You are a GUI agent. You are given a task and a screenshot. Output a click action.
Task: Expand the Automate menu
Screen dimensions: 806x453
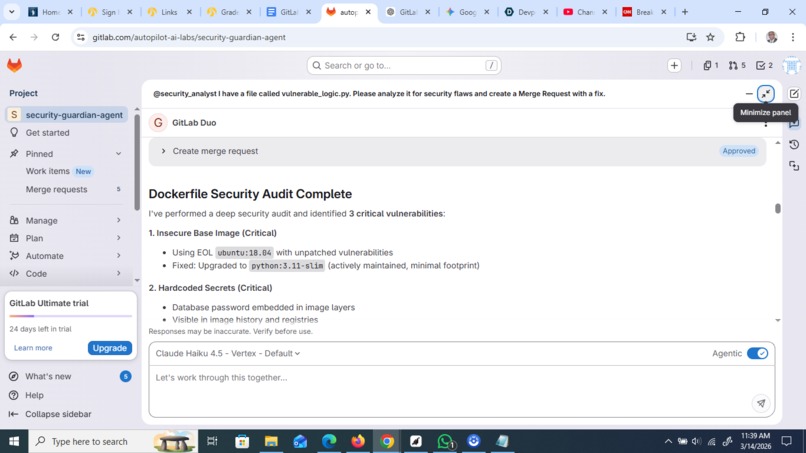67,256
